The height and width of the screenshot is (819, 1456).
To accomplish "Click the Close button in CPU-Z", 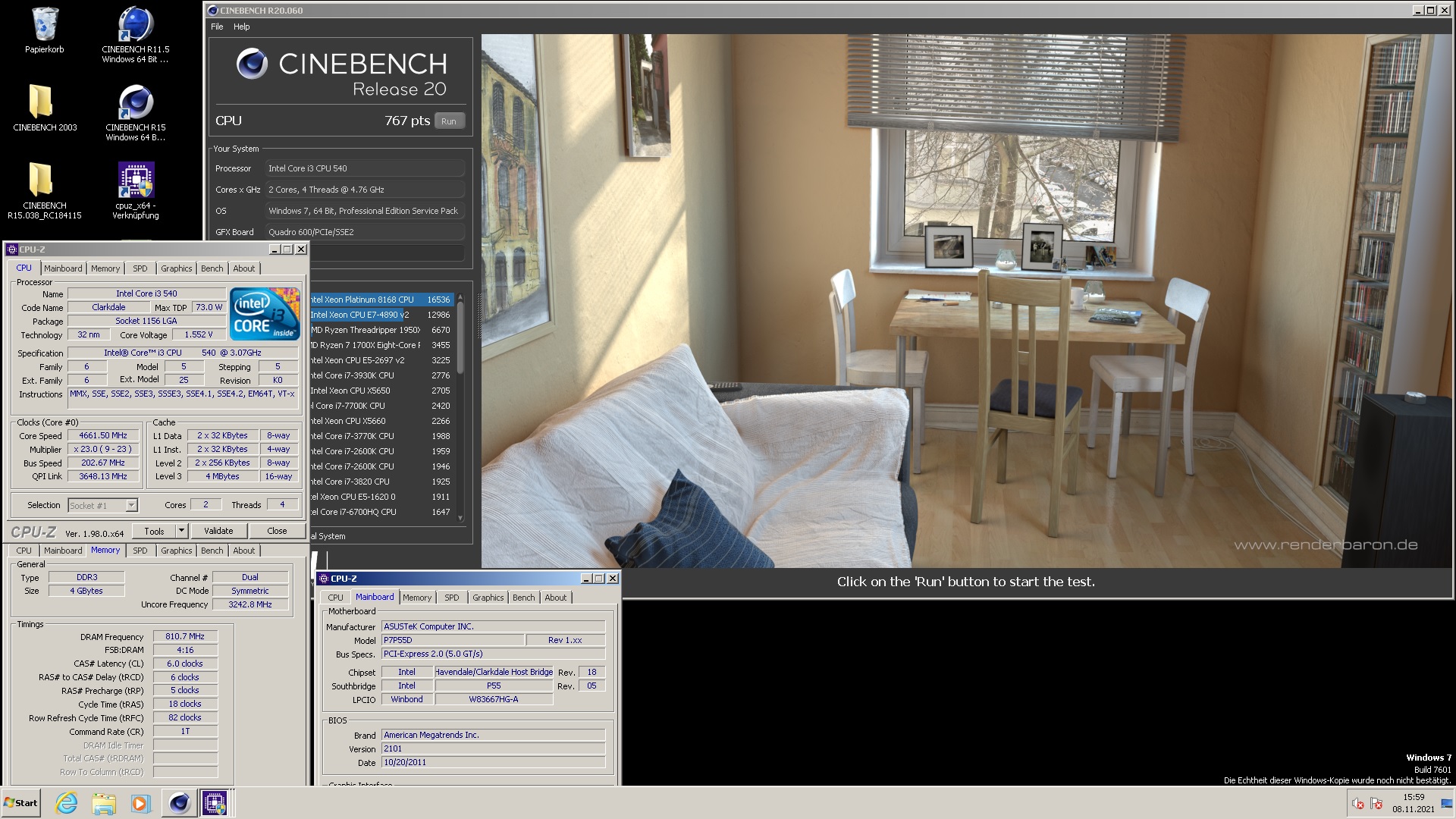I will click(x=277, y=531).
